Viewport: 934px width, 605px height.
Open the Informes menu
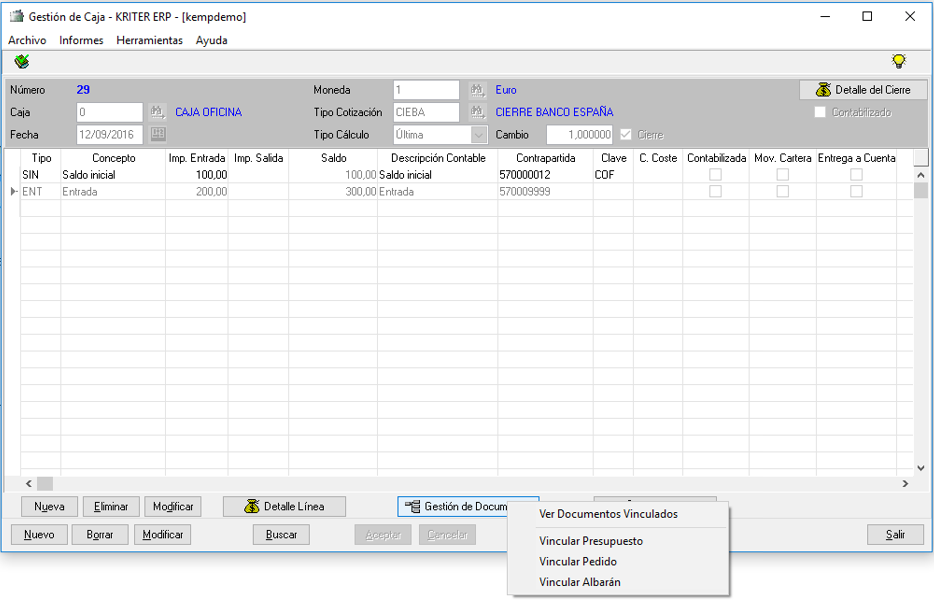[81, 40]
